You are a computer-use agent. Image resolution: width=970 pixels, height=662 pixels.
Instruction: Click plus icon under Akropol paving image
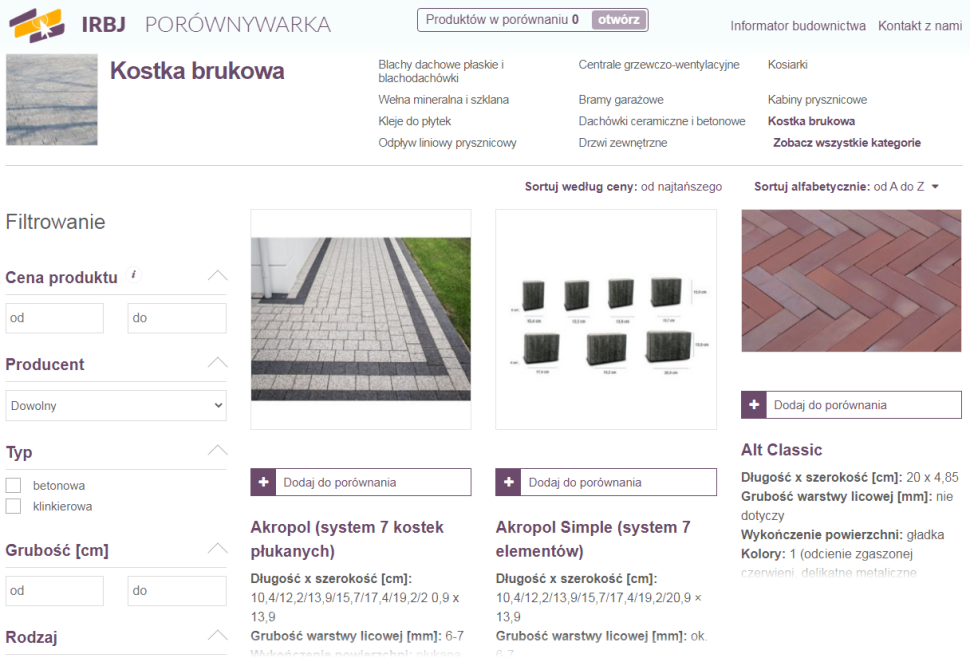[x=263, y=482]
